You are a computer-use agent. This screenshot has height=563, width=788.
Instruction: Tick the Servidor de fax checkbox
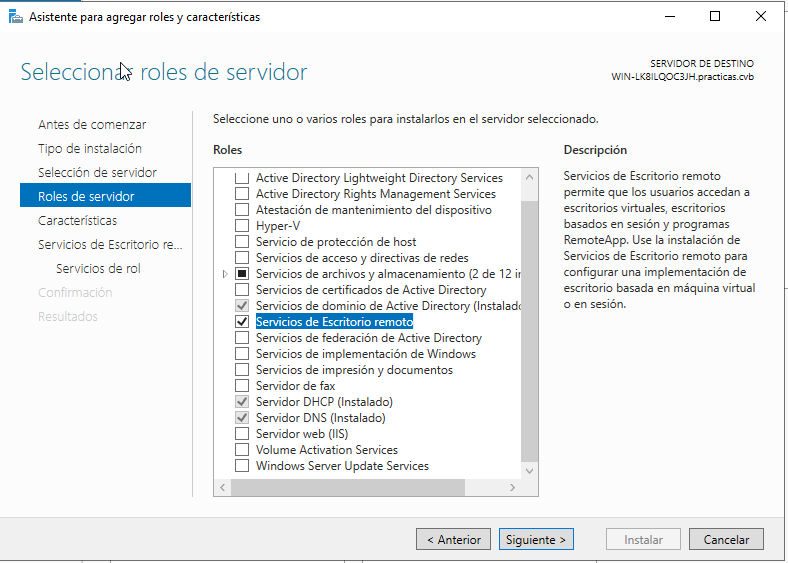click(x=242, y=386)
